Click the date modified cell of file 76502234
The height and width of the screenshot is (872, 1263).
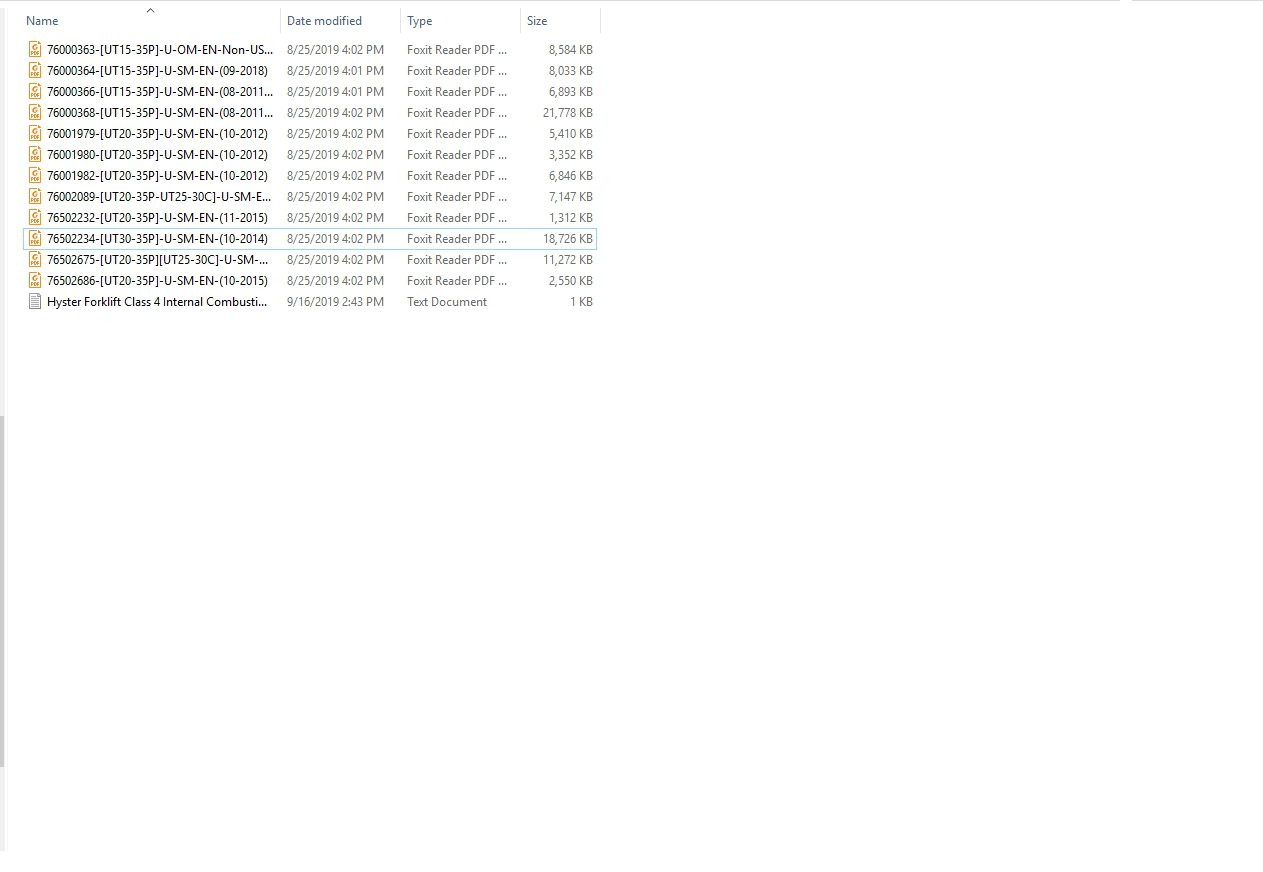(x=335, y=238)
